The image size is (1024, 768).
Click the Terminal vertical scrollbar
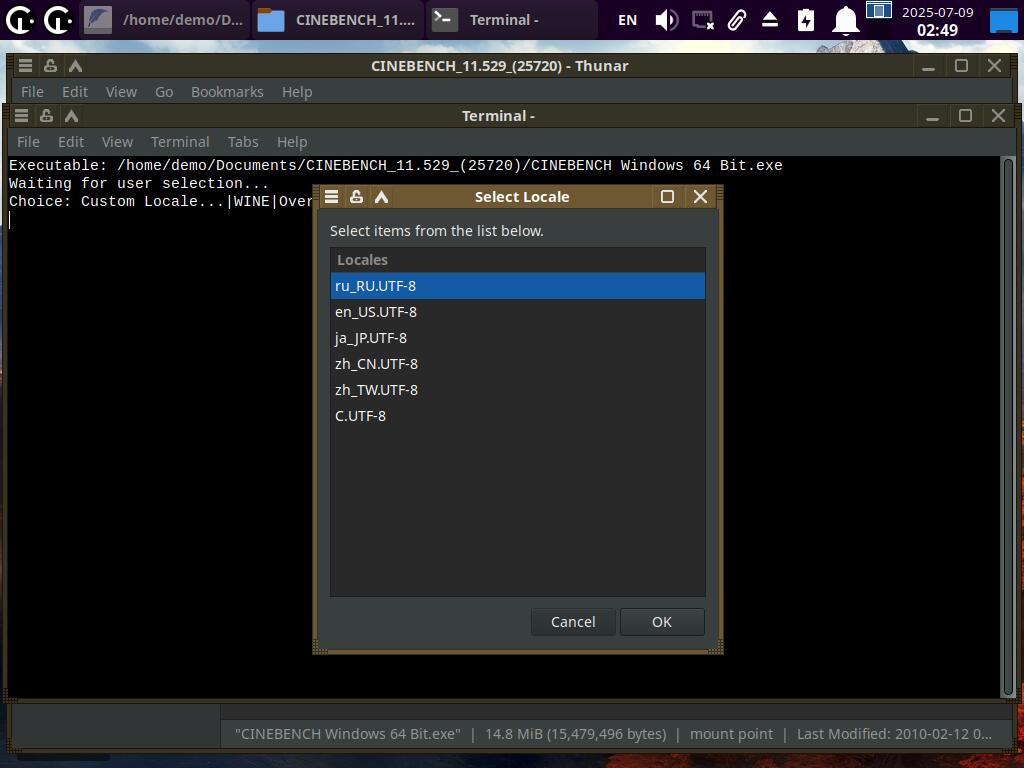click(1008, 428)
